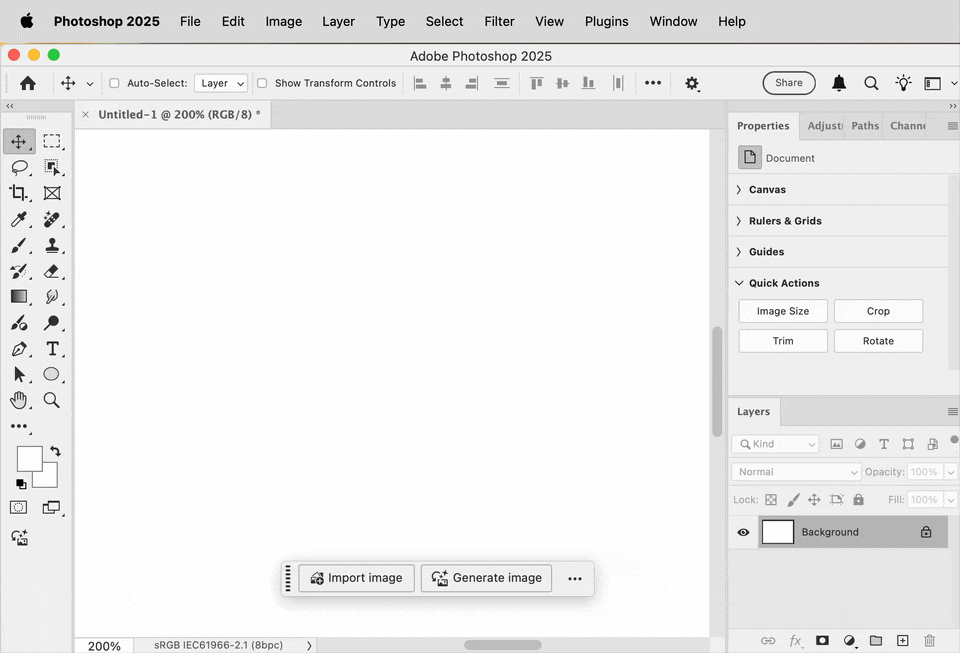Screen dimensions: 960x653
Task: Select the Eraser tool
Action: [x=52, y=271]
